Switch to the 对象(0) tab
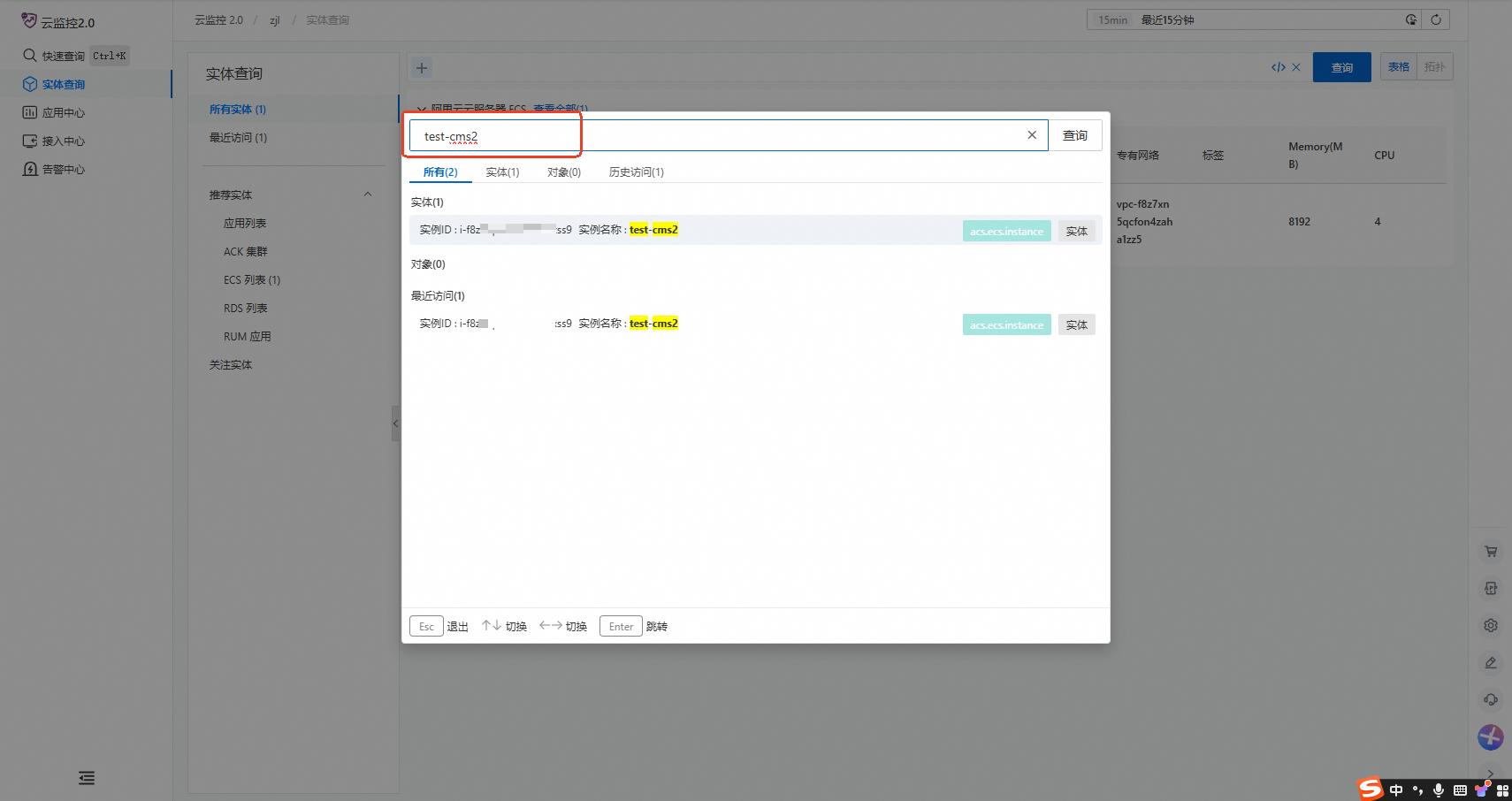This screenshot has height=801, width=1512. (x=564, y=172)
